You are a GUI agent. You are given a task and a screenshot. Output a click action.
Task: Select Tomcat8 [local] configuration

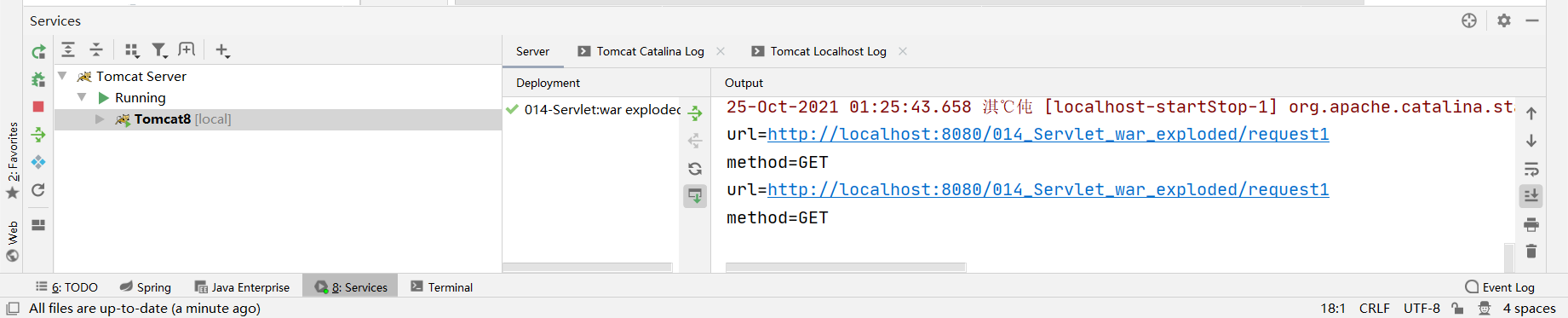click(182, 119)
